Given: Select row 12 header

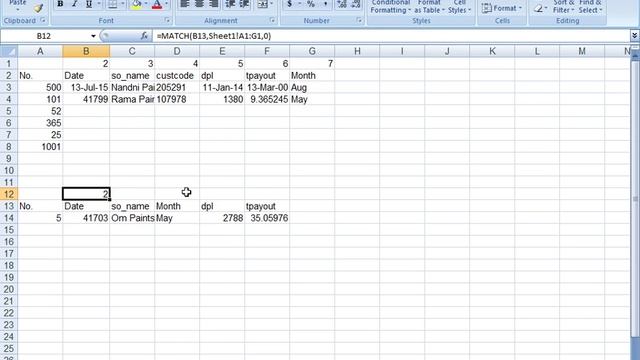Looking at the screenshot, I should click(x=9, y=194).
